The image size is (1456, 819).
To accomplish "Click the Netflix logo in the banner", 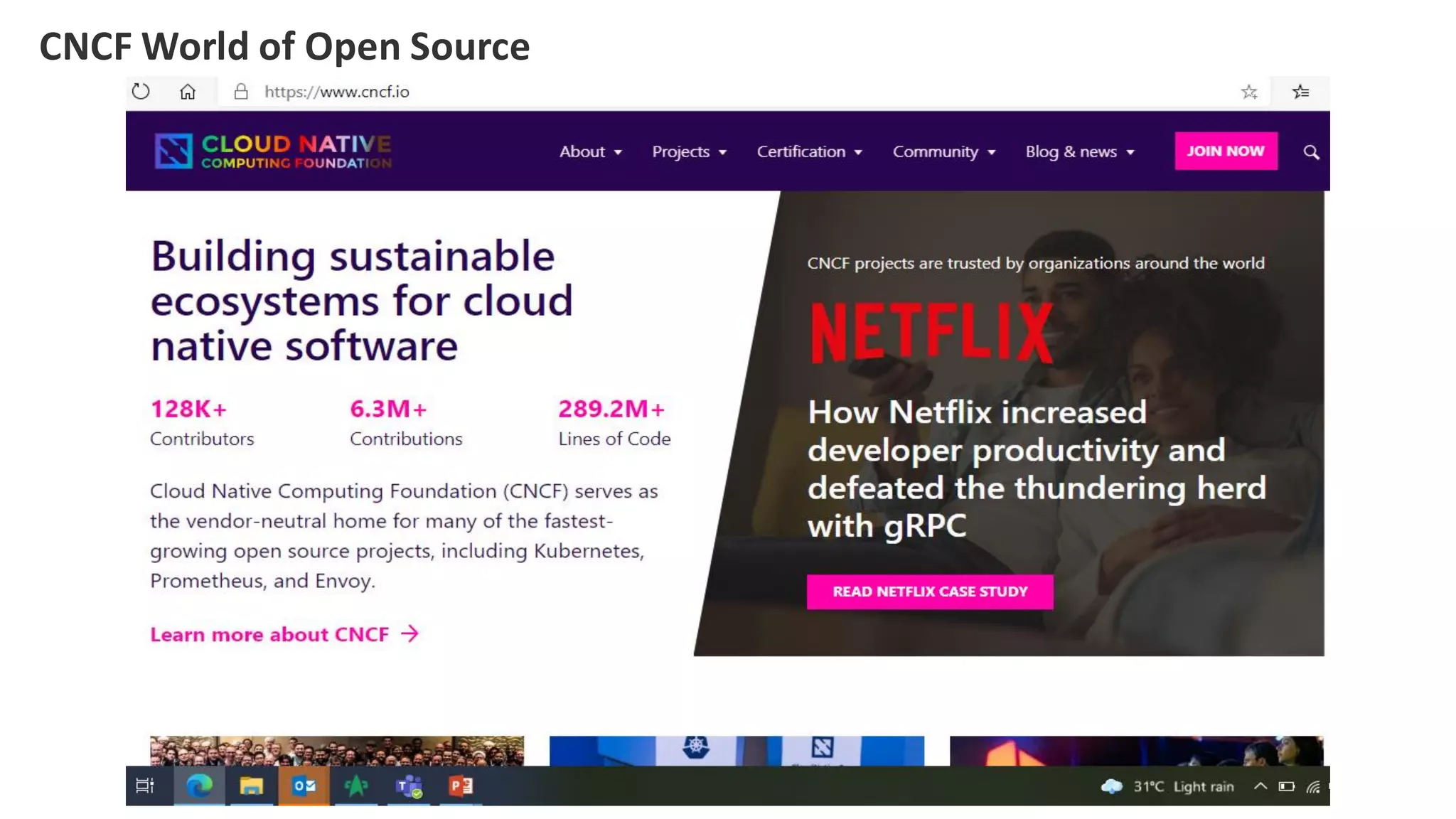I will click(931, 333).
